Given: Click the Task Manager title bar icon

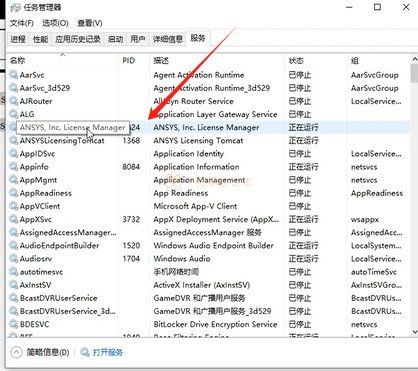Looking at the screenshot, I should click(16, 7).
